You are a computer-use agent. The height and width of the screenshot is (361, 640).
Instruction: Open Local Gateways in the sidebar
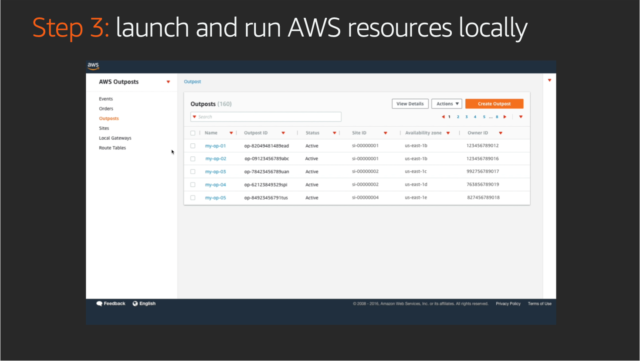(x=115, y=138)
